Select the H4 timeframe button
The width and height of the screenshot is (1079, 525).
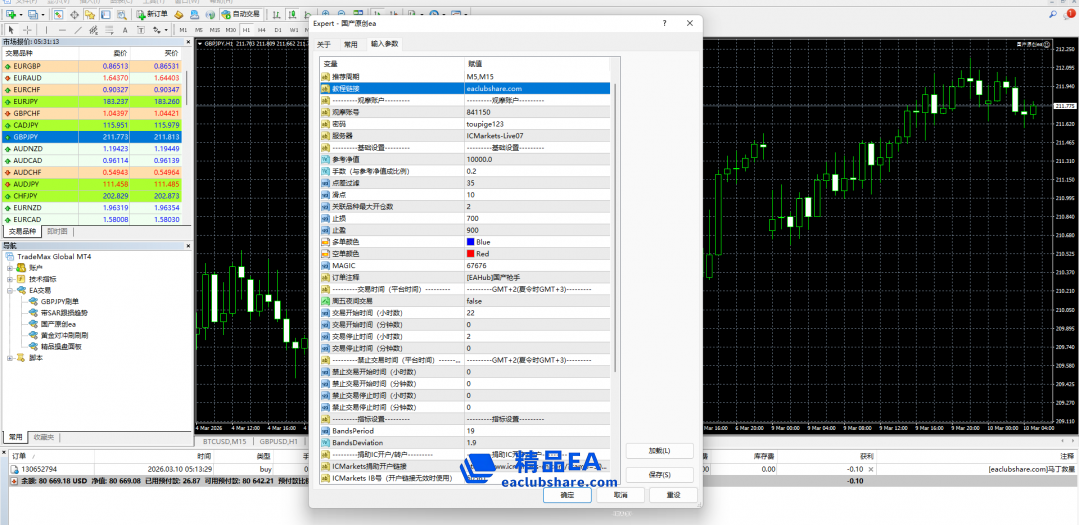coord(261,30)
